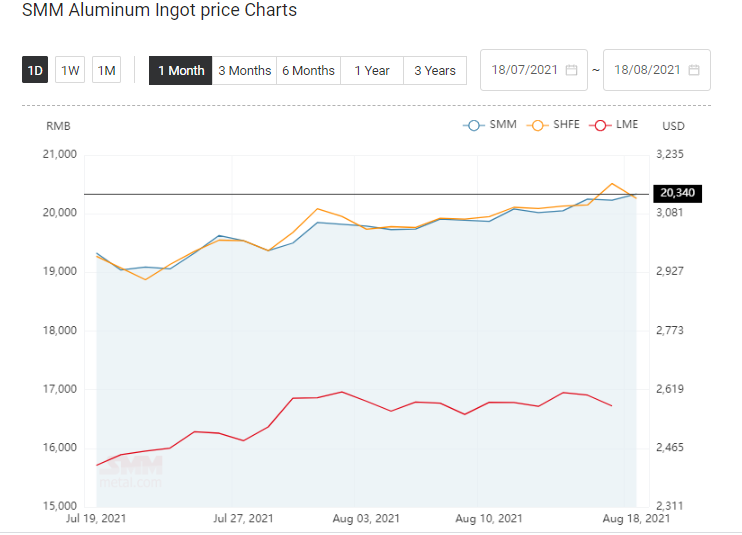Select the 1D interval button

click(x=35, y=70)
